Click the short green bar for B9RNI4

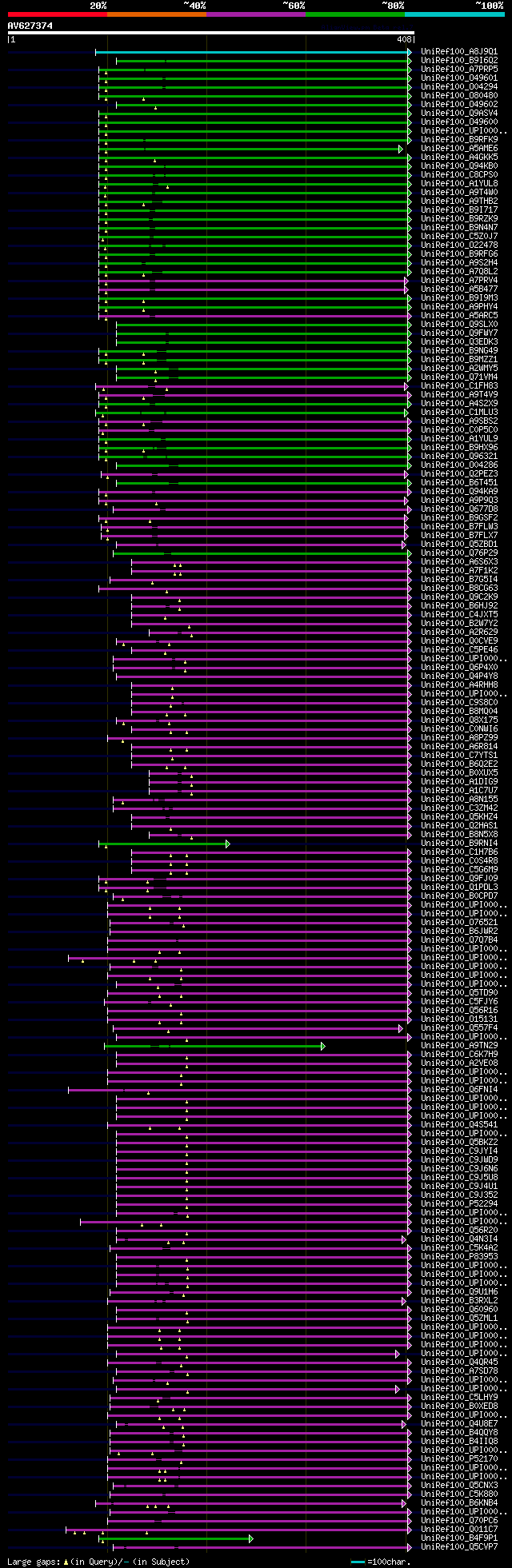(x=164, y=844)
